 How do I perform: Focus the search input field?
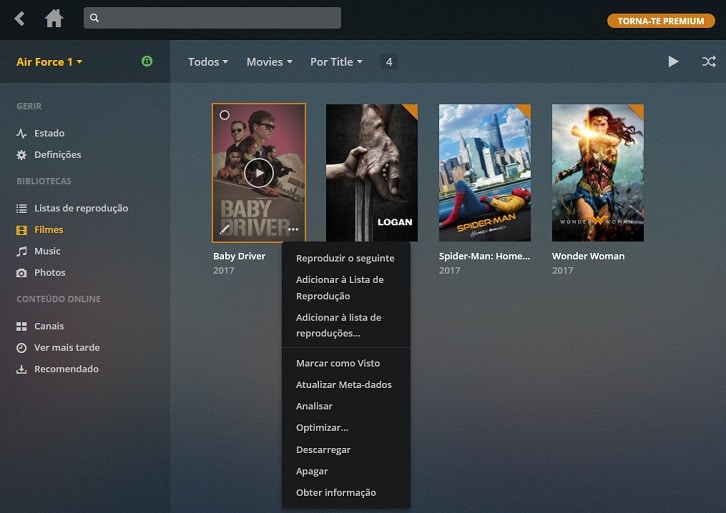pyautogui.click(x=212, y=18)
